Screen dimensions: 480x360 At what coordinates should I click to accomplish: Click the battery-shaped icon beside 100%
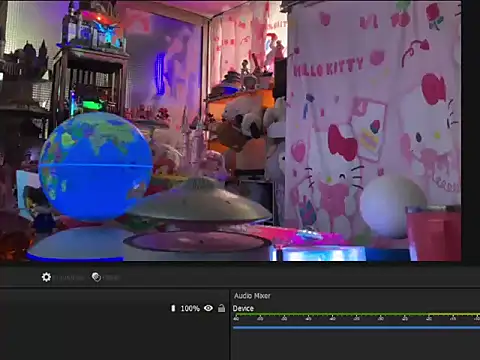173,308
